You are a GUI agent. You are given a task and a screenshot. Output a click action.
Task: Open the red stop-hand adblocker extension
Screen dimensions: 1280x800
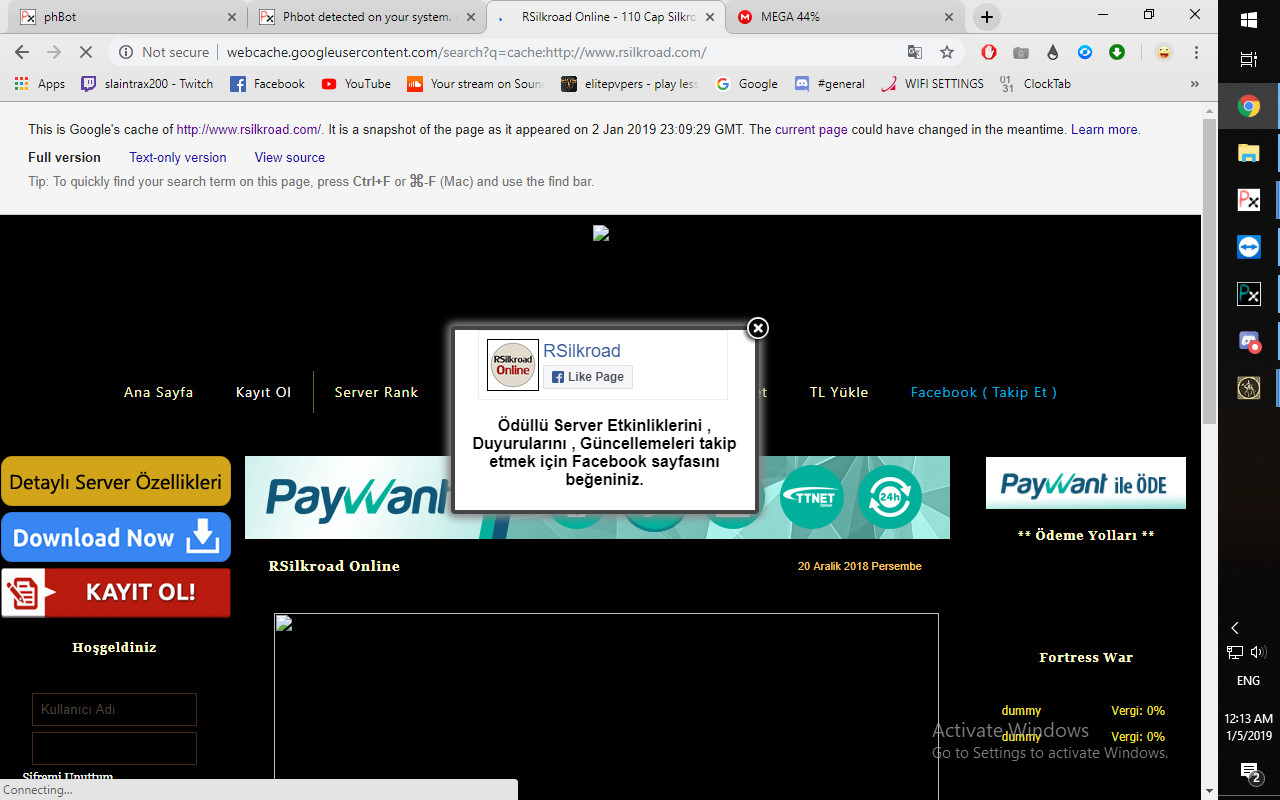tap(988, 52)
